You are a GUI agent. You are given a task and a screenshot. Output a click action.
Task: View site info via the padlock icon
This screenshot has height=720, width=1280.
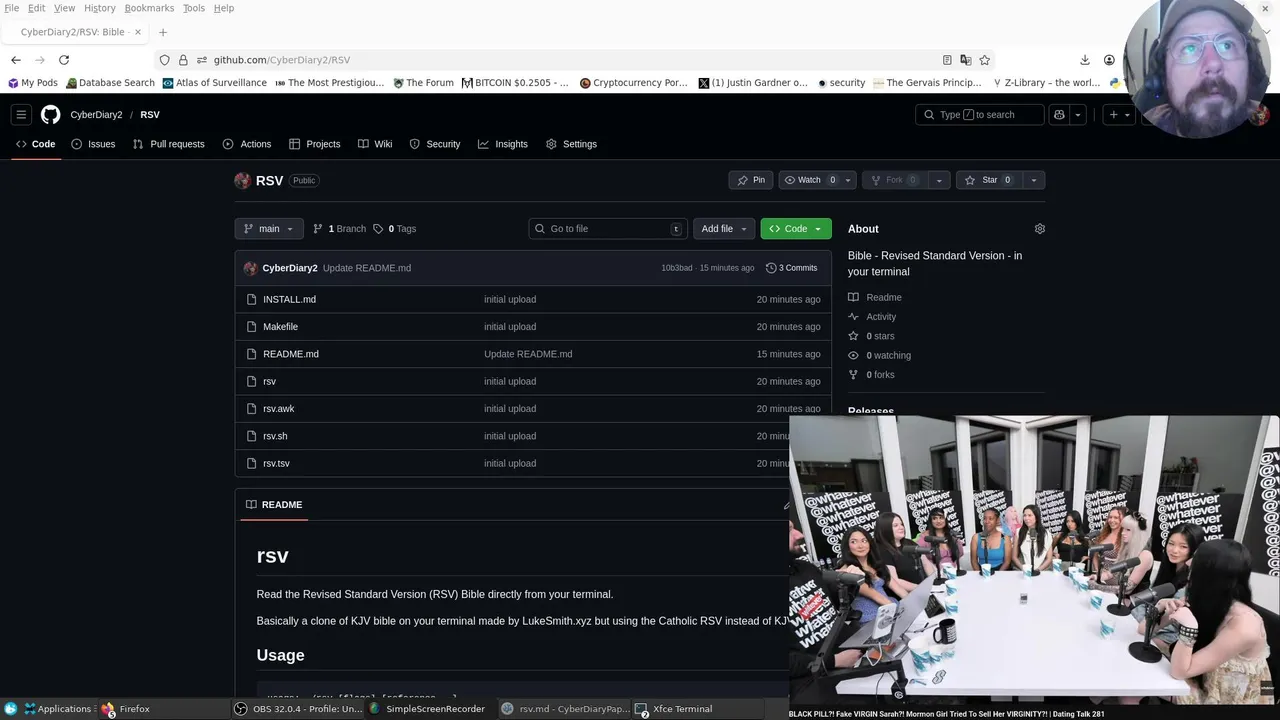tap(183, 60)
